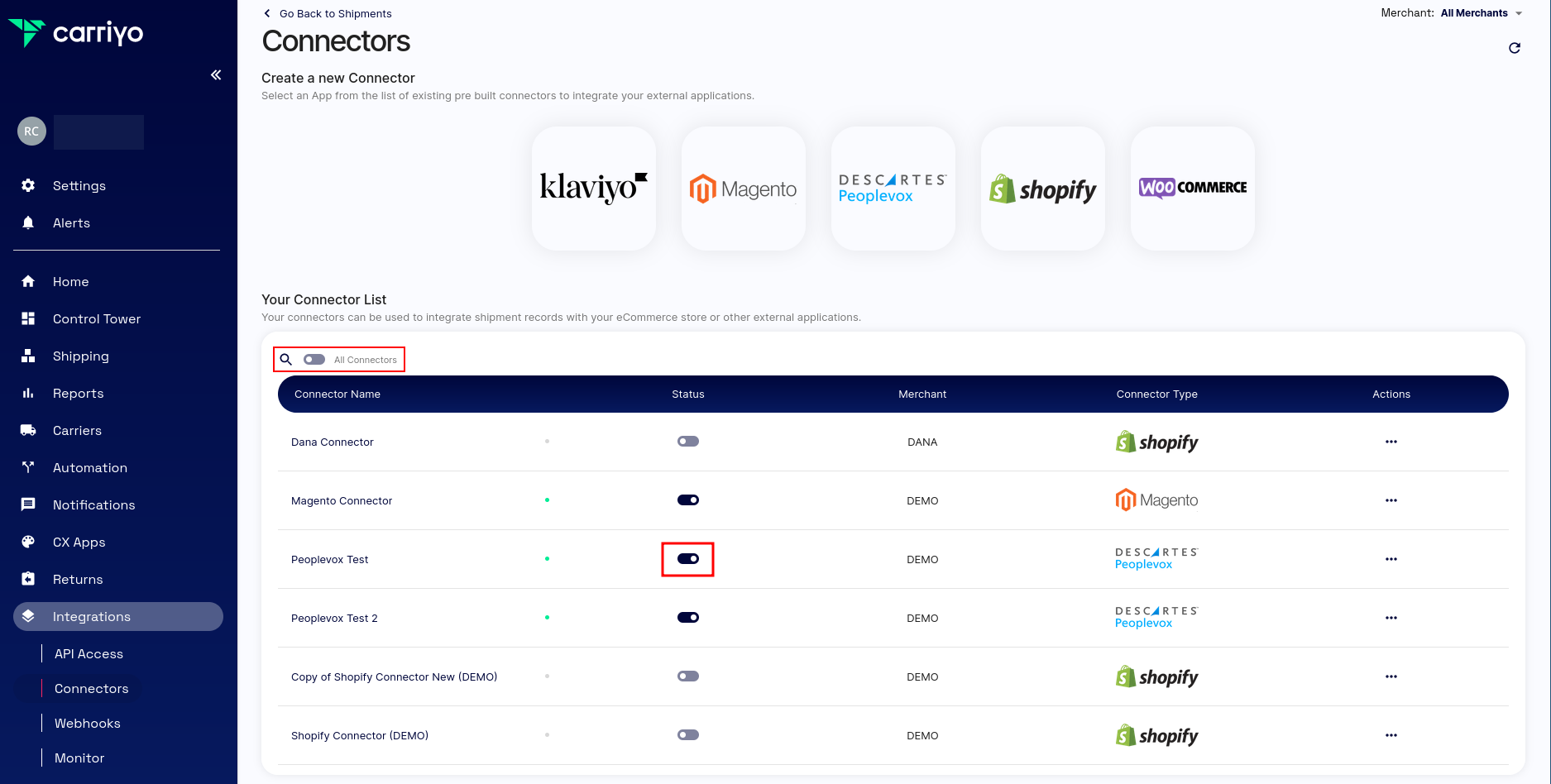Collapse the sidebar with double chevron icon
The height and width of the screenshot is (784, 1551).
pos(216,75)
